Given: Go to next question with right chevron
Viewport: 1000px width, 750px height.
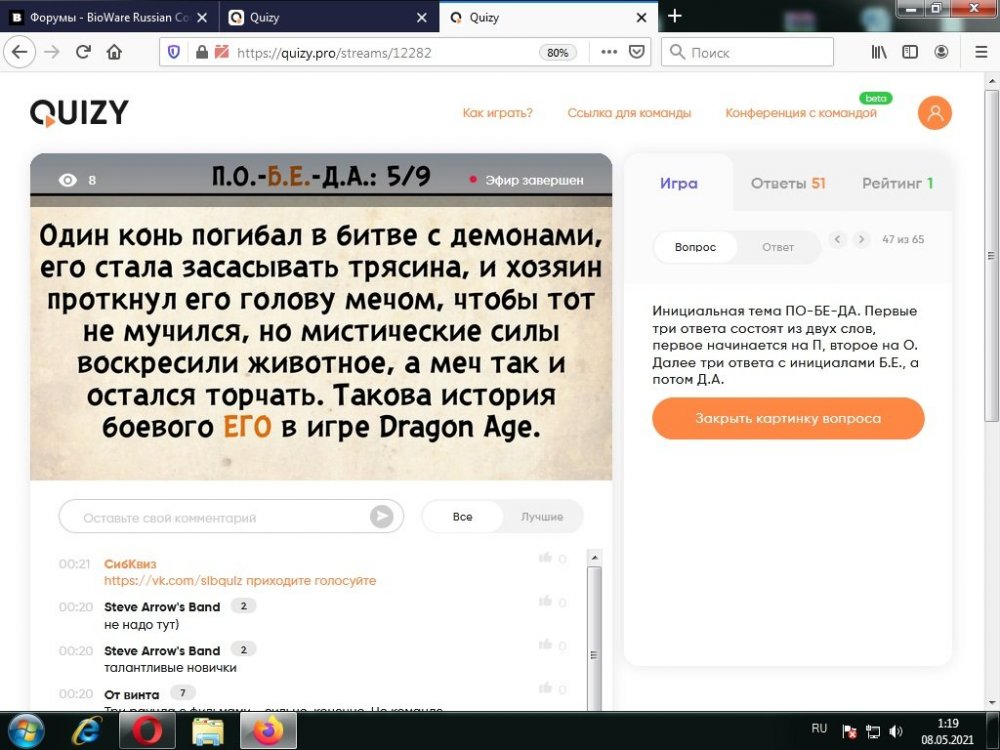Looking at the screenshot, I should [x=860, y=240].
